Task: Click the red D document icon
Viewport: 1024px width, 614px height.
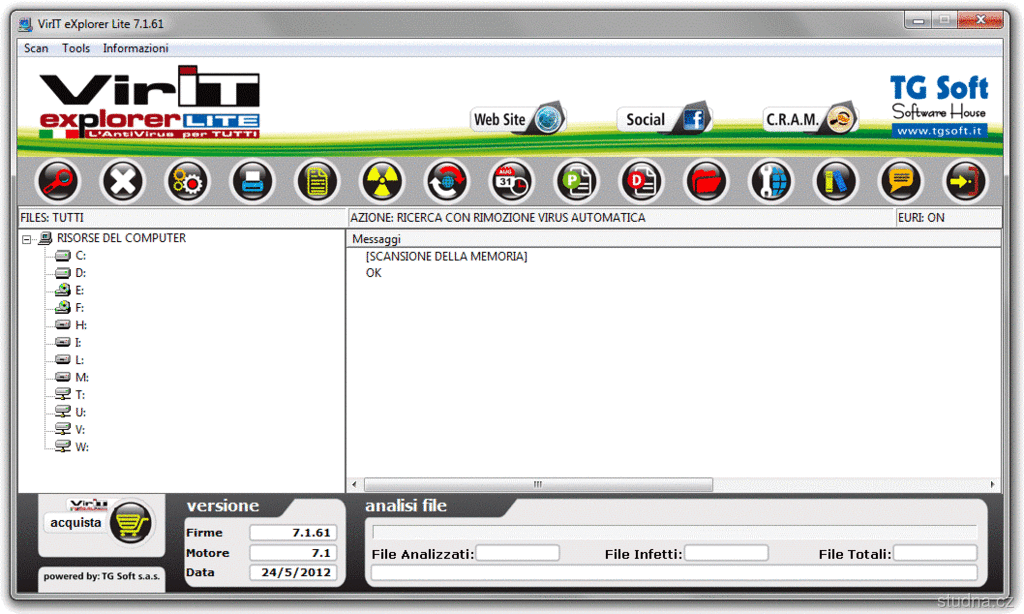Action: coord(641,182)
